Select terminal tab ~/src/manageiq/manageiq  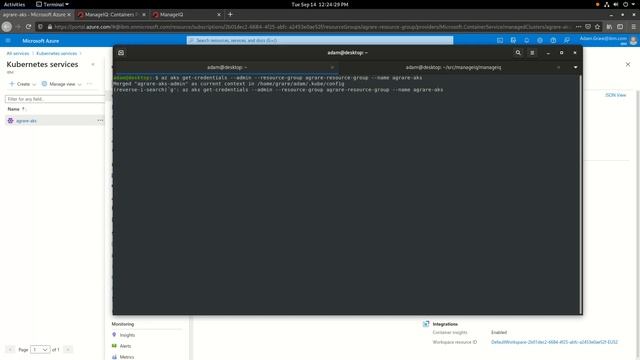click(453, 67)
